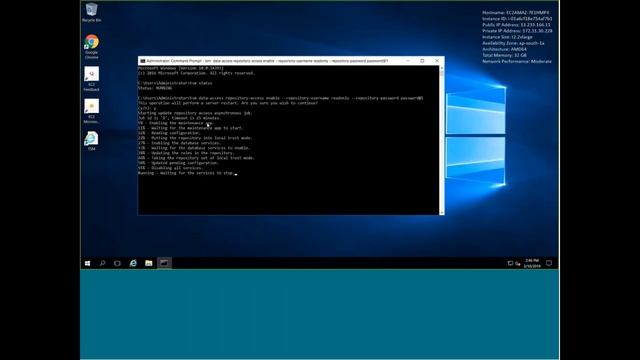Click the 'Enabling the database services' line
Screen dimensions: 640x360
click(x=180, y=143)
